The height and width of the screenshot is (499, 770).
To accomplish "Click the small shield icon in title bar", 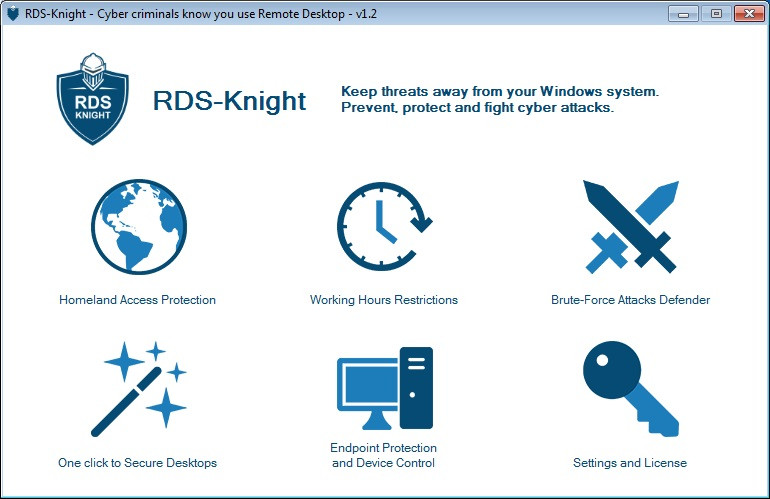I will click(x=13, y=14).
